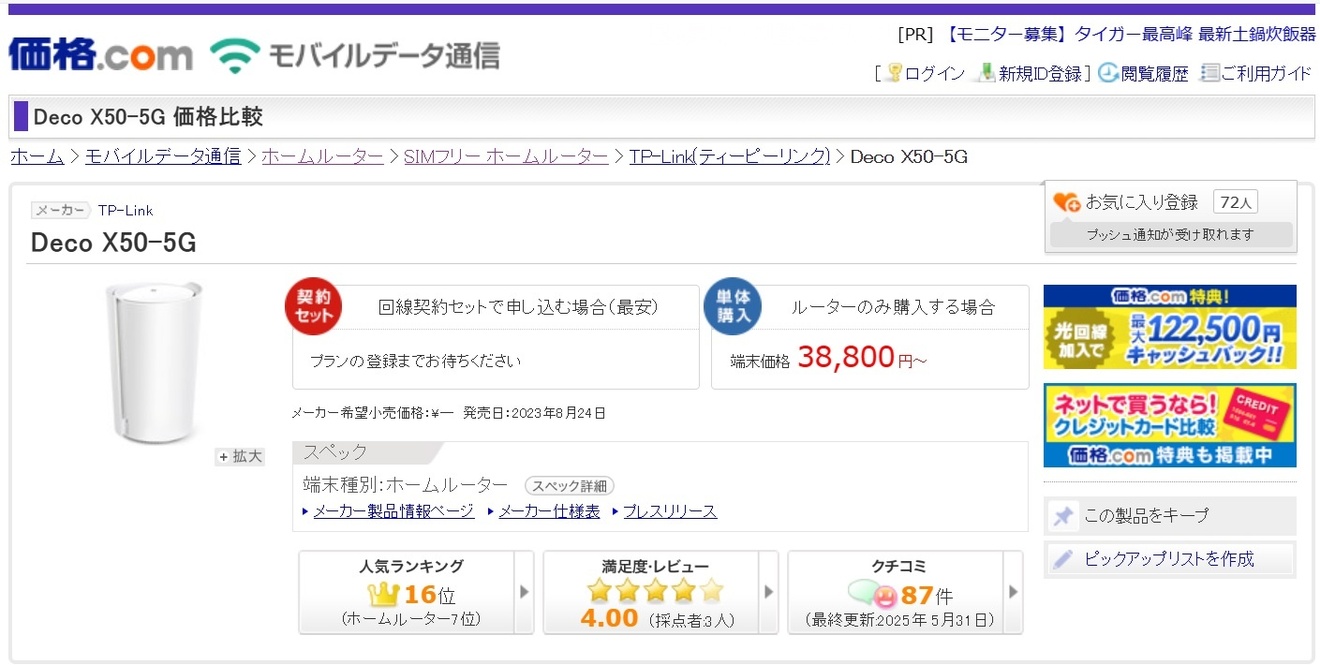Click the ルーターのみ購入する場合 heading
Screen dimensions: 1320x665
click(x=893, y=307)
